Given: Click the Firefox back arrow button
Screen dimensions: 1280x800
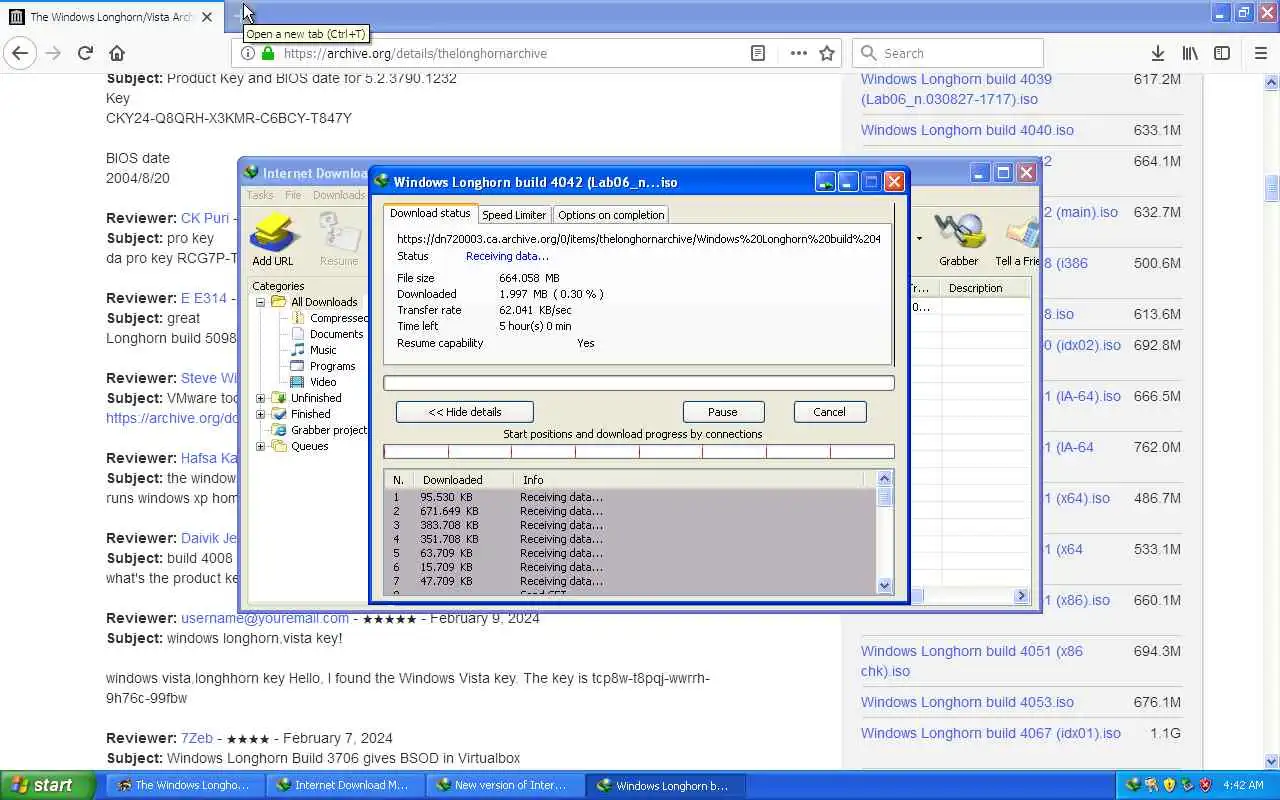Looking at the screenshot, I should (20, 53).
